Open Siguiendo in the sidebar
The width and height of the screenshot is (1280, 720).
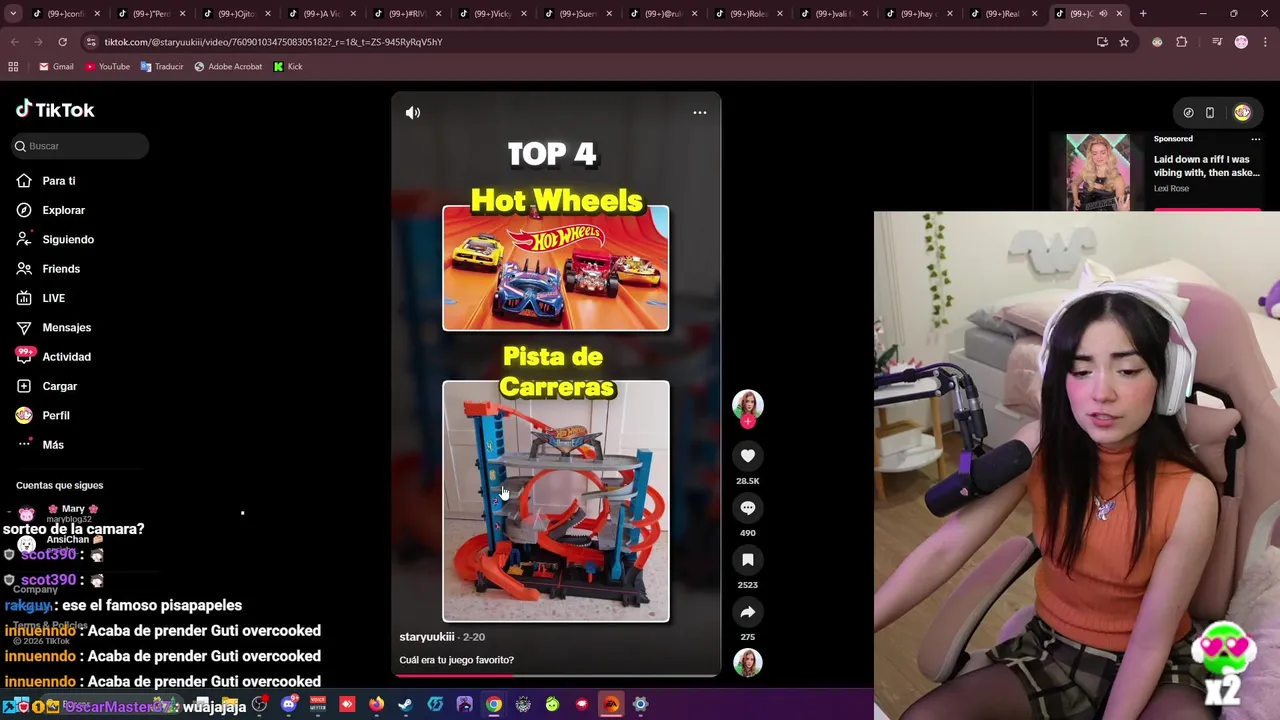click(55, 240)
